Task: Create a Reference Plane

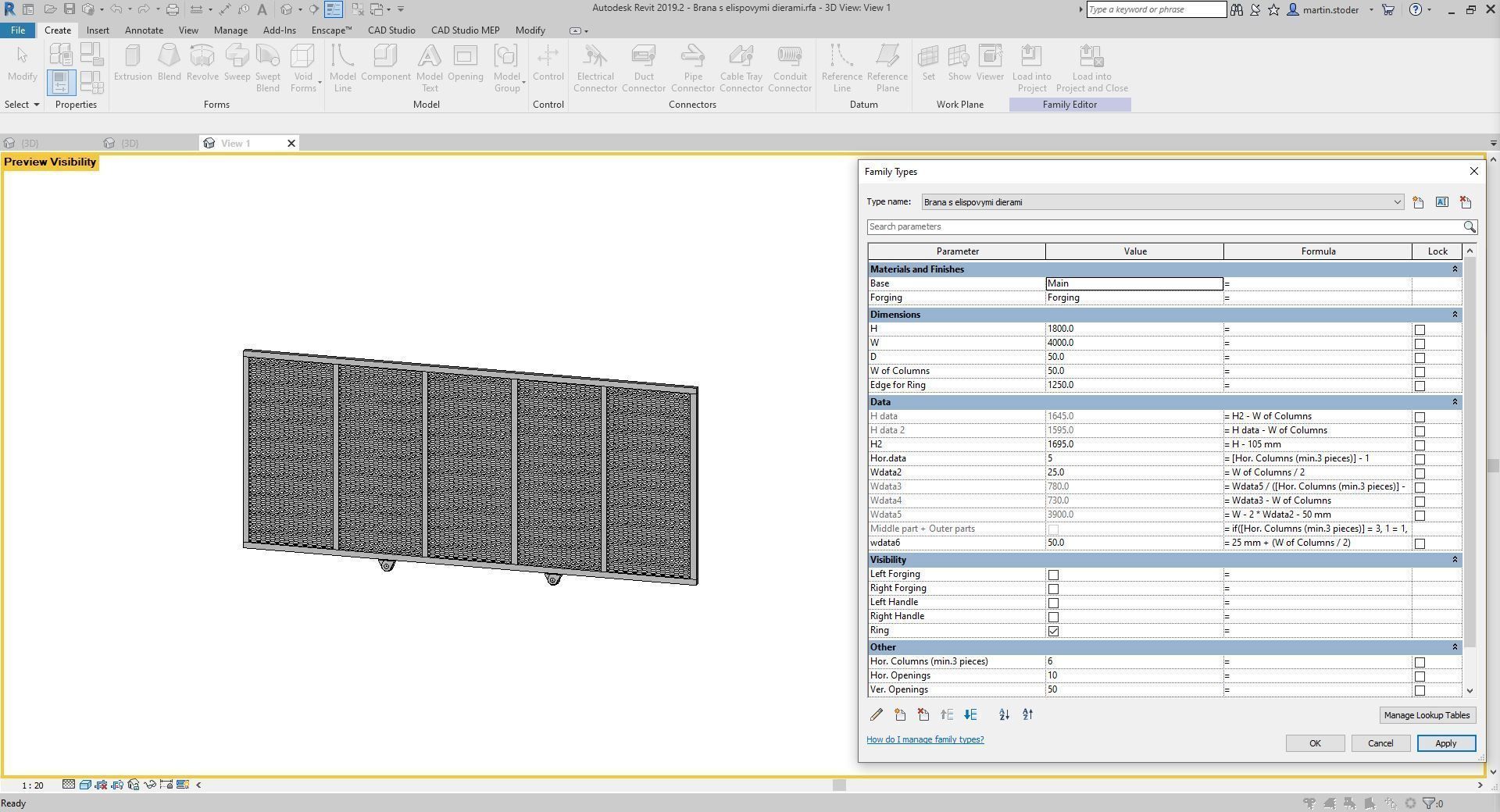Action: coord(887,68)
